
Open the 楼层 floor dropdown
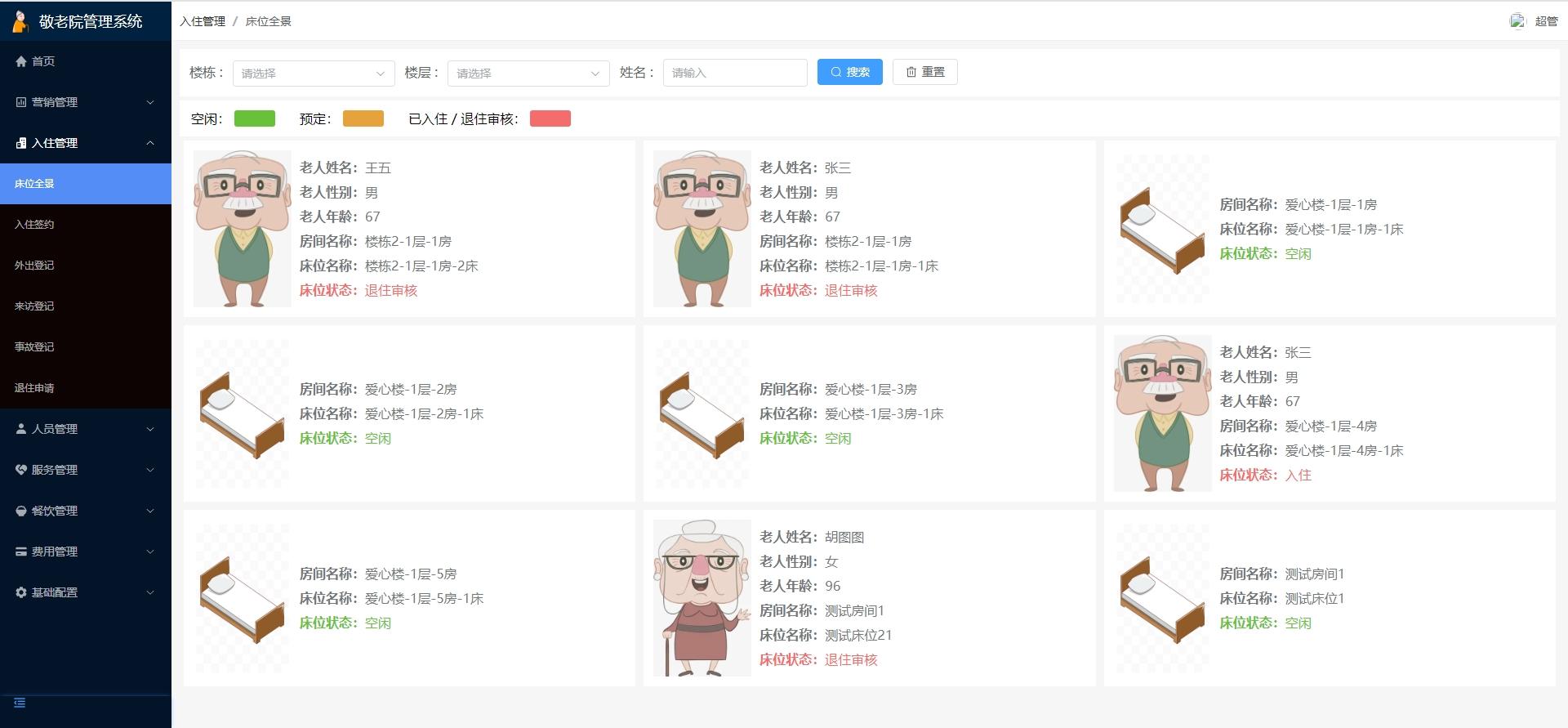(528, 74)
